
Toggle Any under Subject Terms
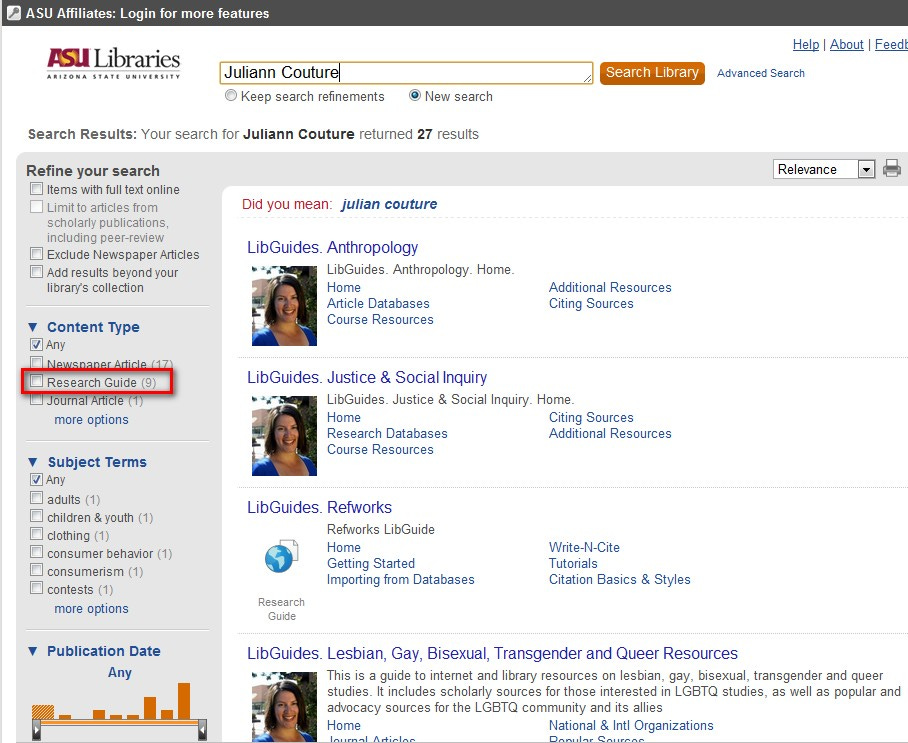pyautogui.click(x=36, y=480)
